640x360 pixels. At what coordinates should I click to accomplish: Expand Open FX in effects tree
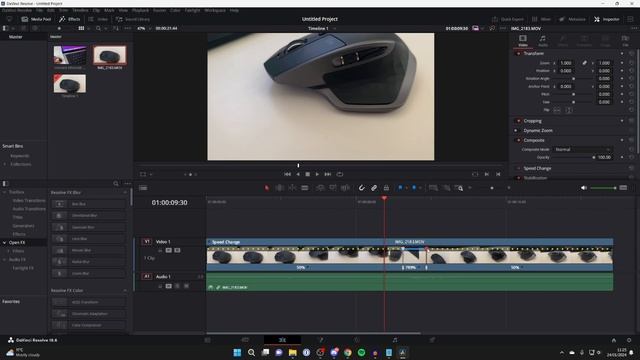coord(5,242)
